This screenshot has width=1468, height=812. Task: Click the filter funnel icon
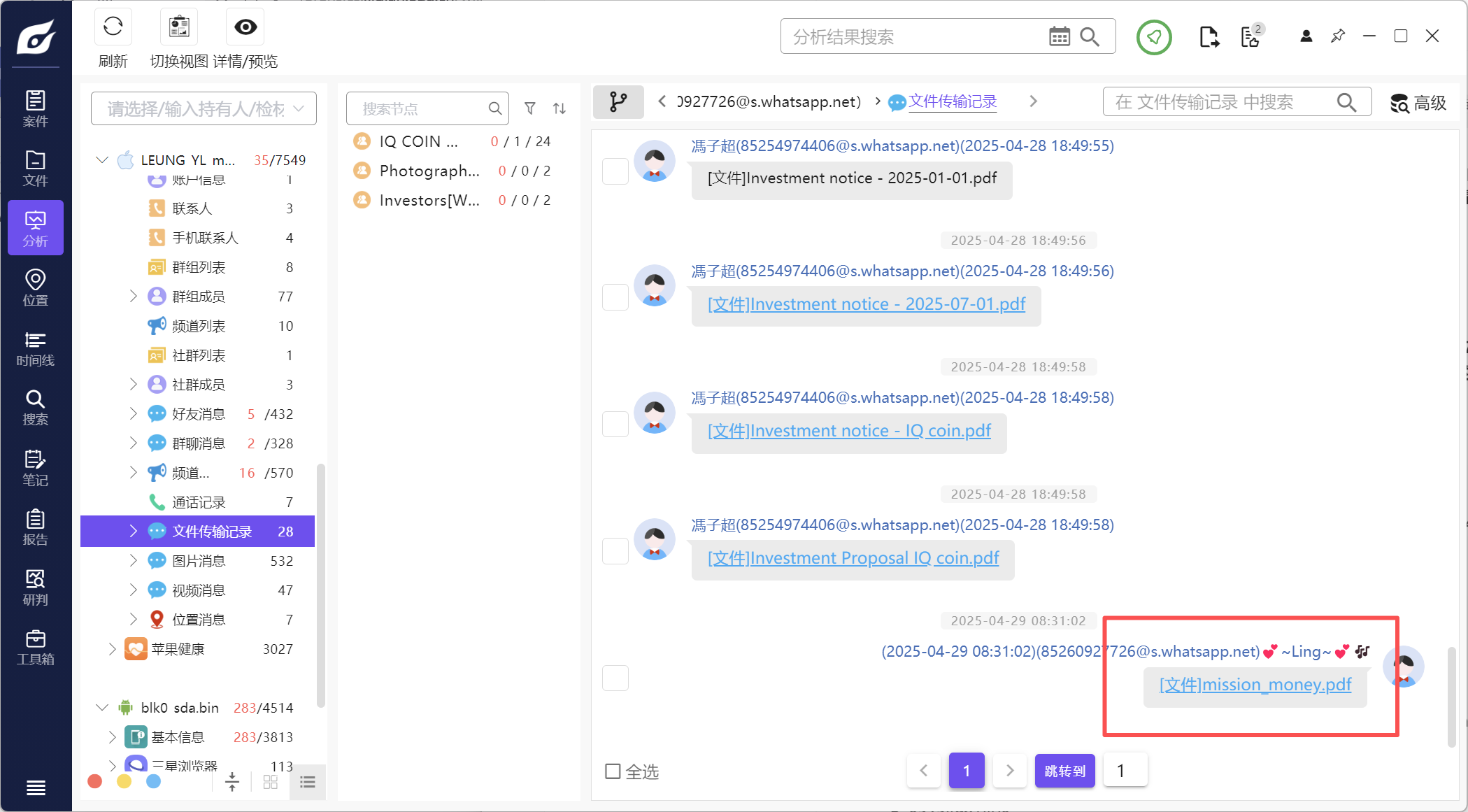coord(530,108)
